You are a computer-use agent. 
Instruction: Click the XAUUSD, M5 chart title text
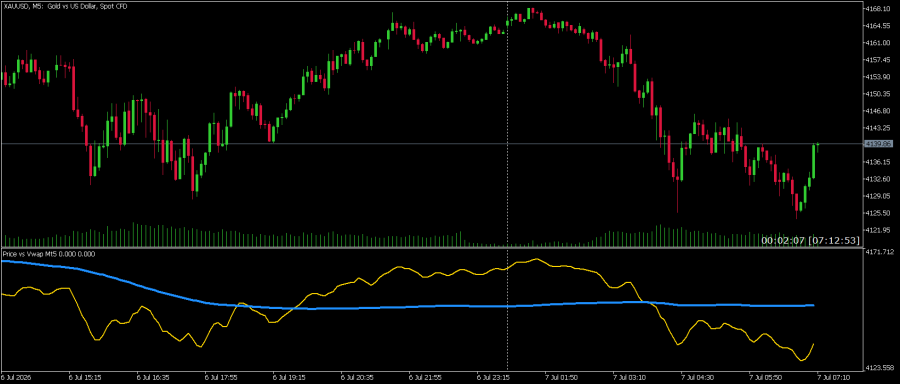coord(65,6)
